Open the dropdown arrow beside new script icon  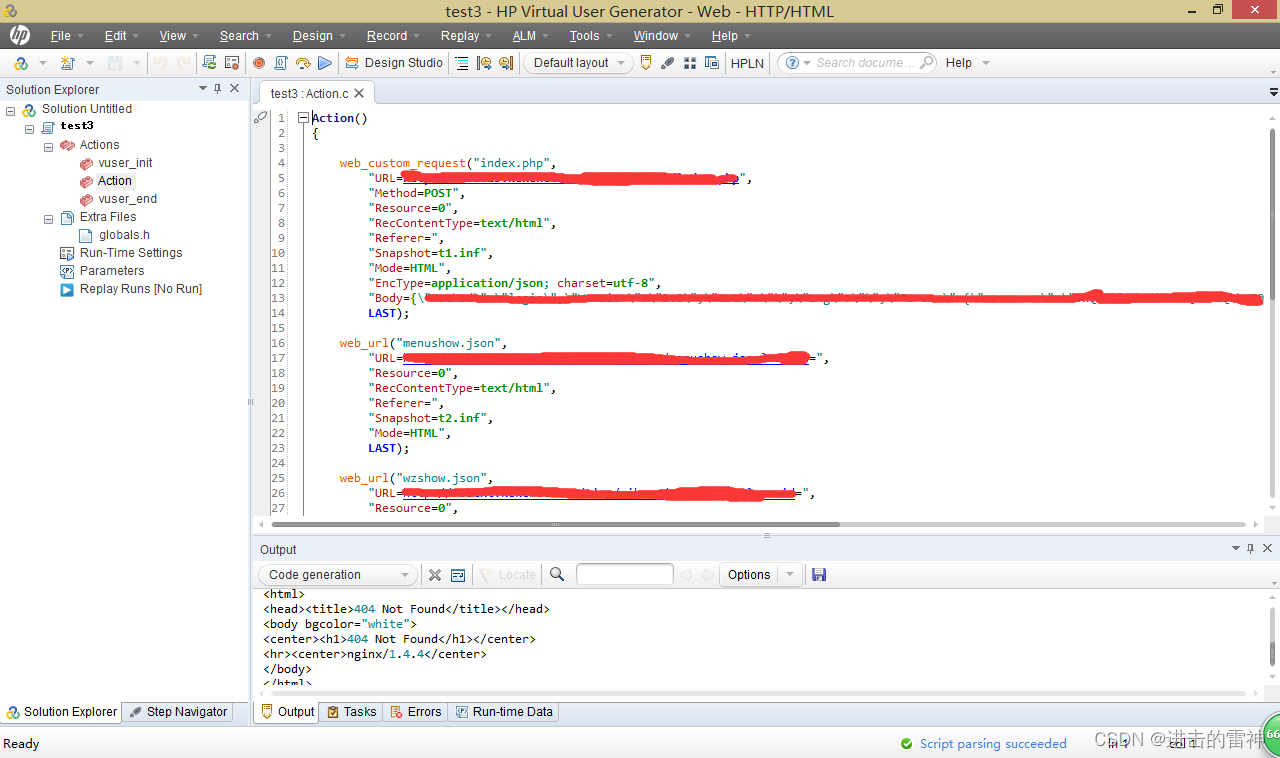click(90, 63)
